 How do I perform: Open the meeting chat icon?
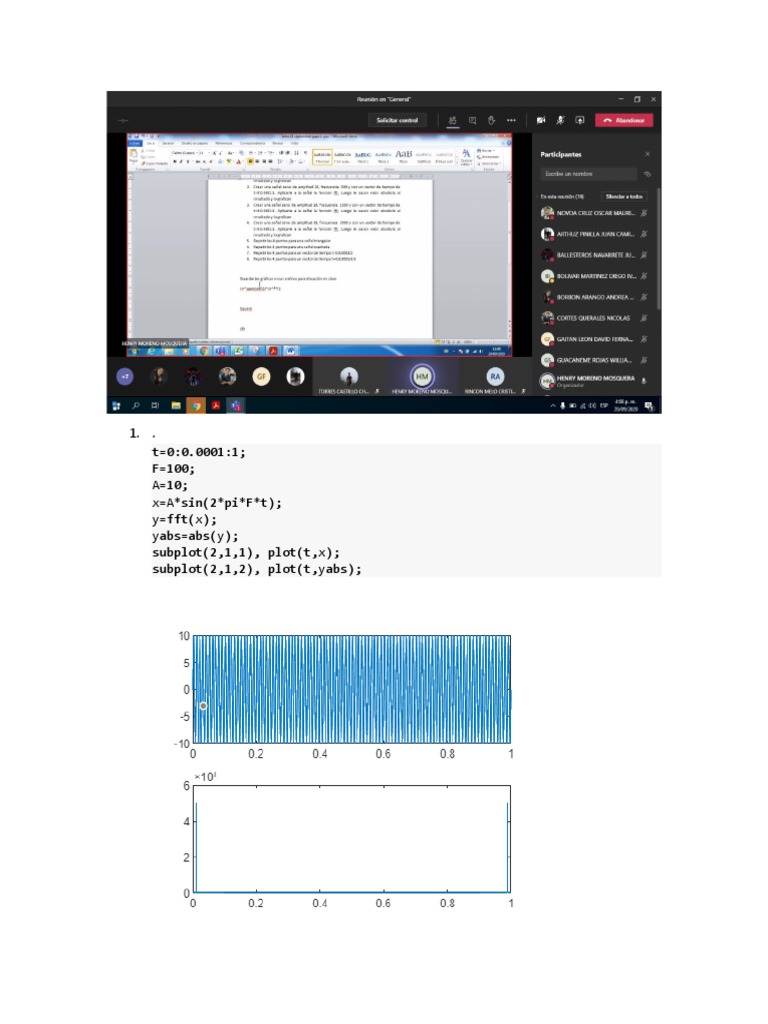click(x=472, y=120)
